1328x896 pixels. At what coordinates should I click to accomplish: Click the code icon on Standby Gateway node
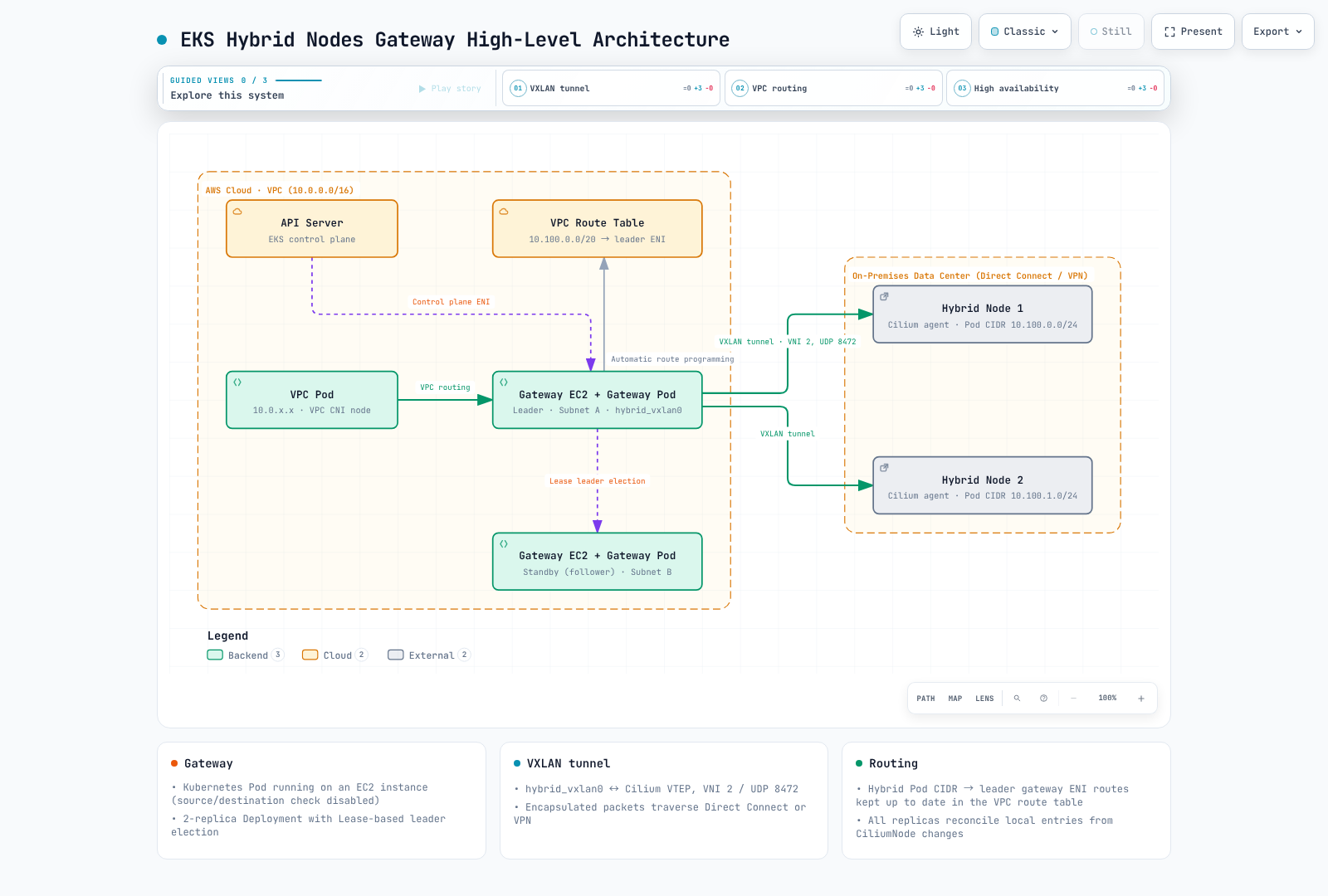click(504, 544)
